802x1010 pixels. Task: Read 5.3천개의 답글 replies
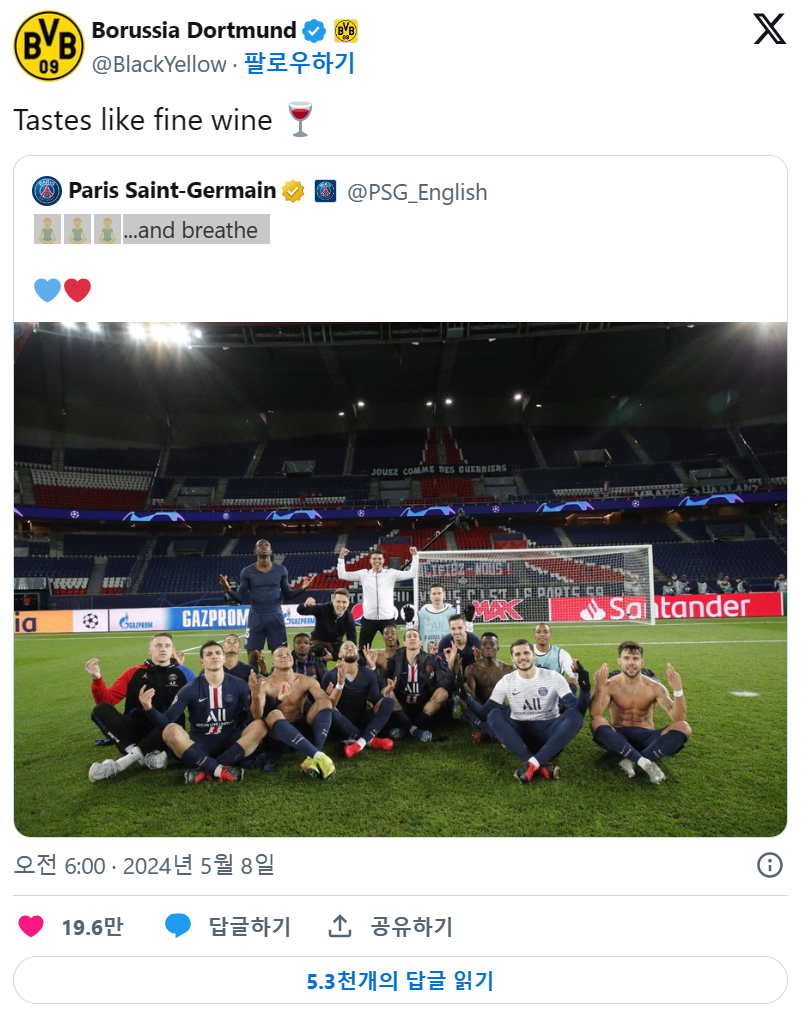(400, 980)
